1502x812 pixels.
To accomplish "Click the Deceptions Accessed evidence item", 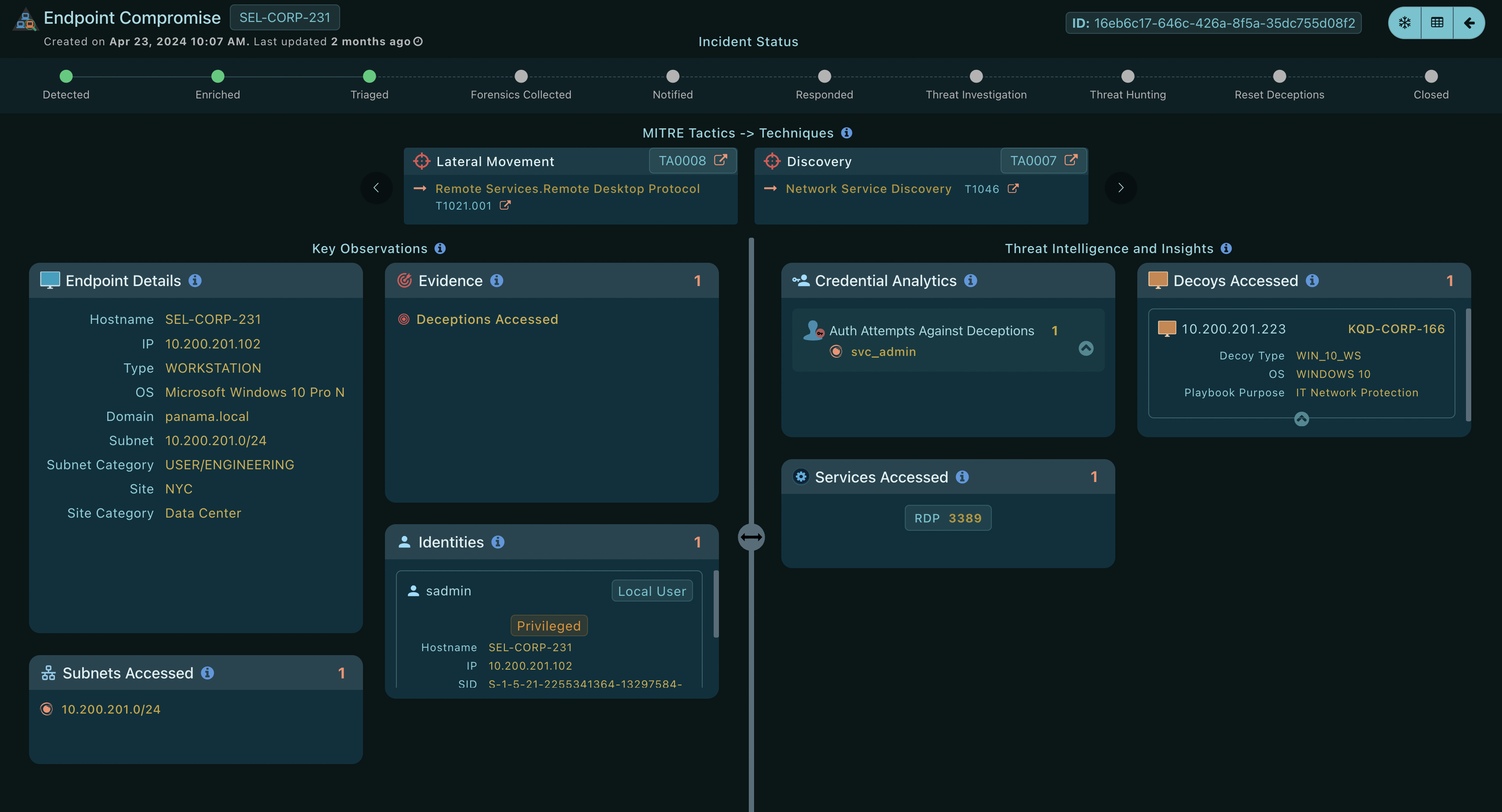I will coord(487,319).
